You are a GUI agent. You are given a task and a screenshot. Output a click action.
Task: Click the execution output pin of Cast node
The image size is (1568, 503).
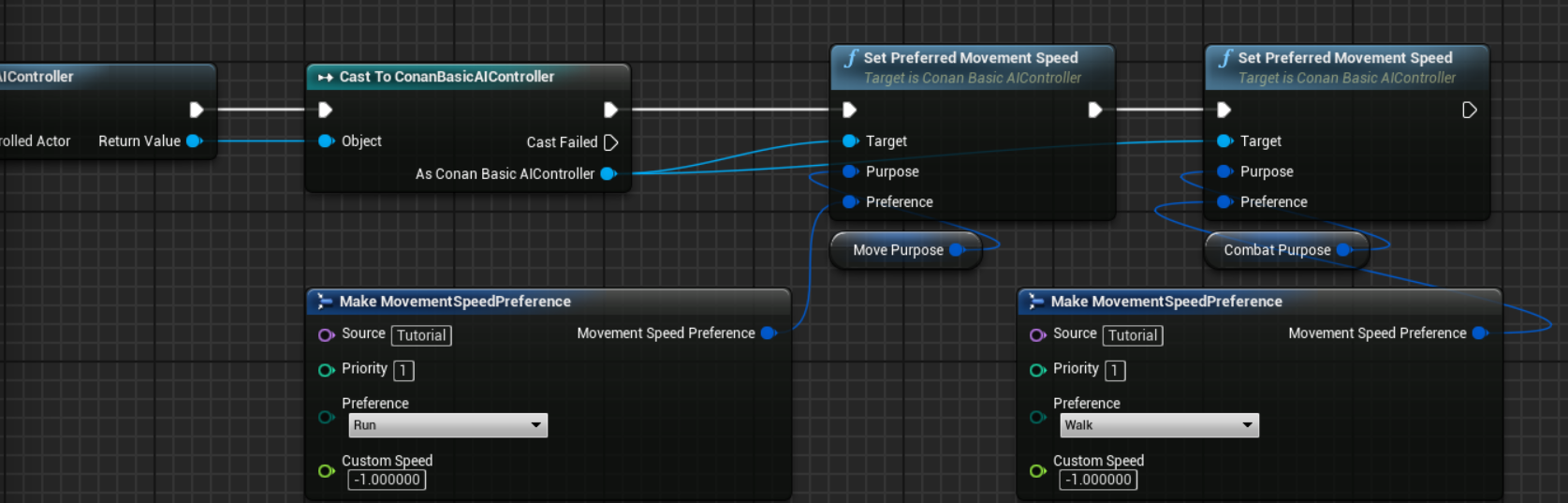point(610,111)
